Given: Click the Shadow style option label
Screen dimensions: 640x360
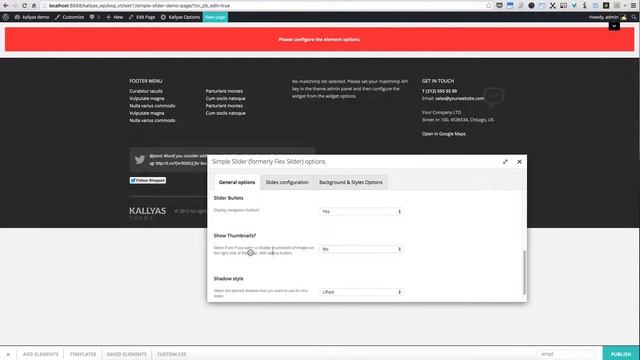Looking at the screenshot, I should (228, 278).
